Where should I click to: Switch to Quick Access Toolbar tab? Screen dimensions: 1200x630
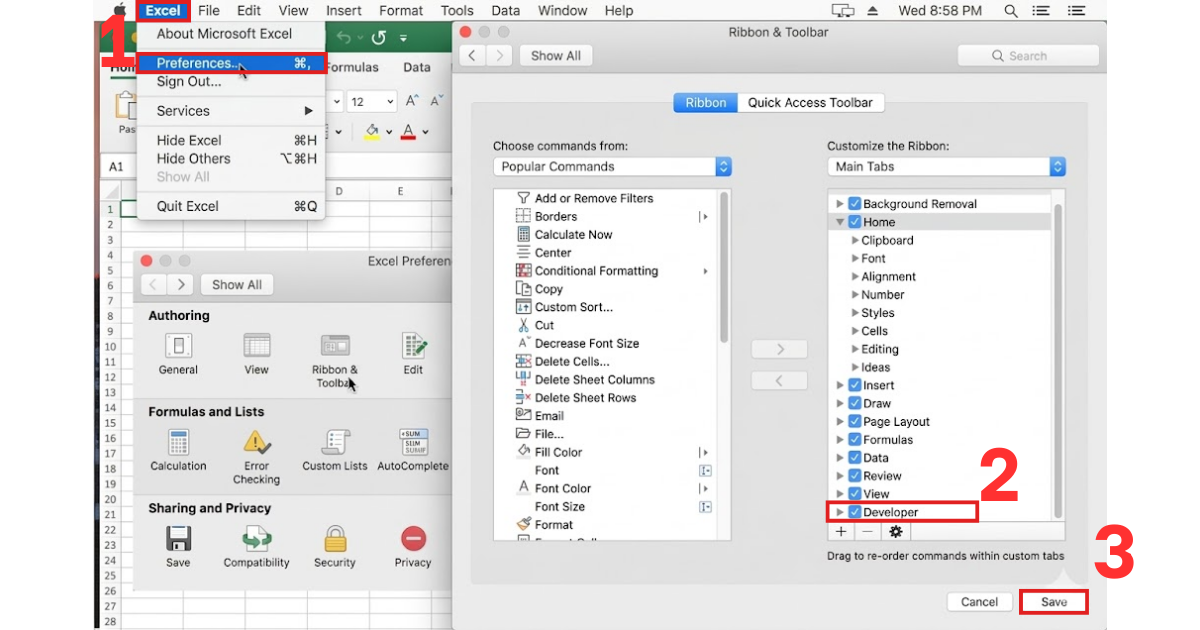point(810,102)
